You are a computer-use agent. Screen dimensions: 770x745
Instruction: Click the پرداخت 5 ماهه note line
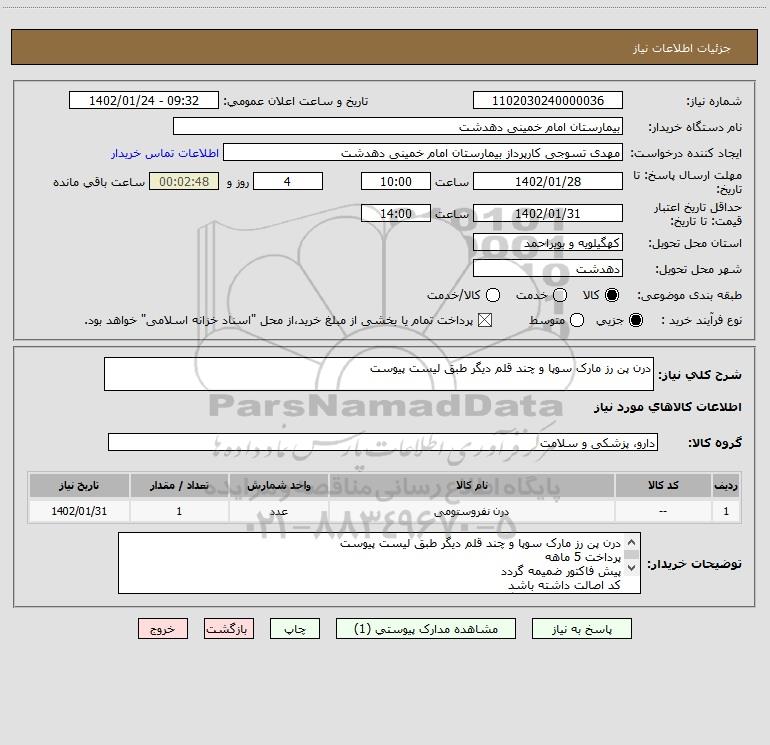coord(583,557)
